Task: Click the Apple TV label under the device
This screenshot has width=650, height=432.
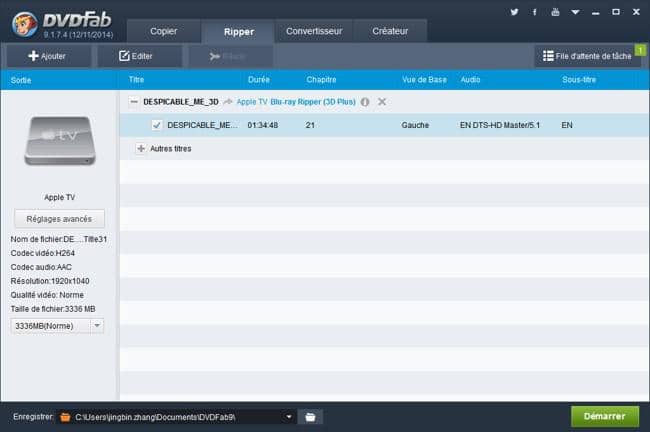Action: pos(60,197)
